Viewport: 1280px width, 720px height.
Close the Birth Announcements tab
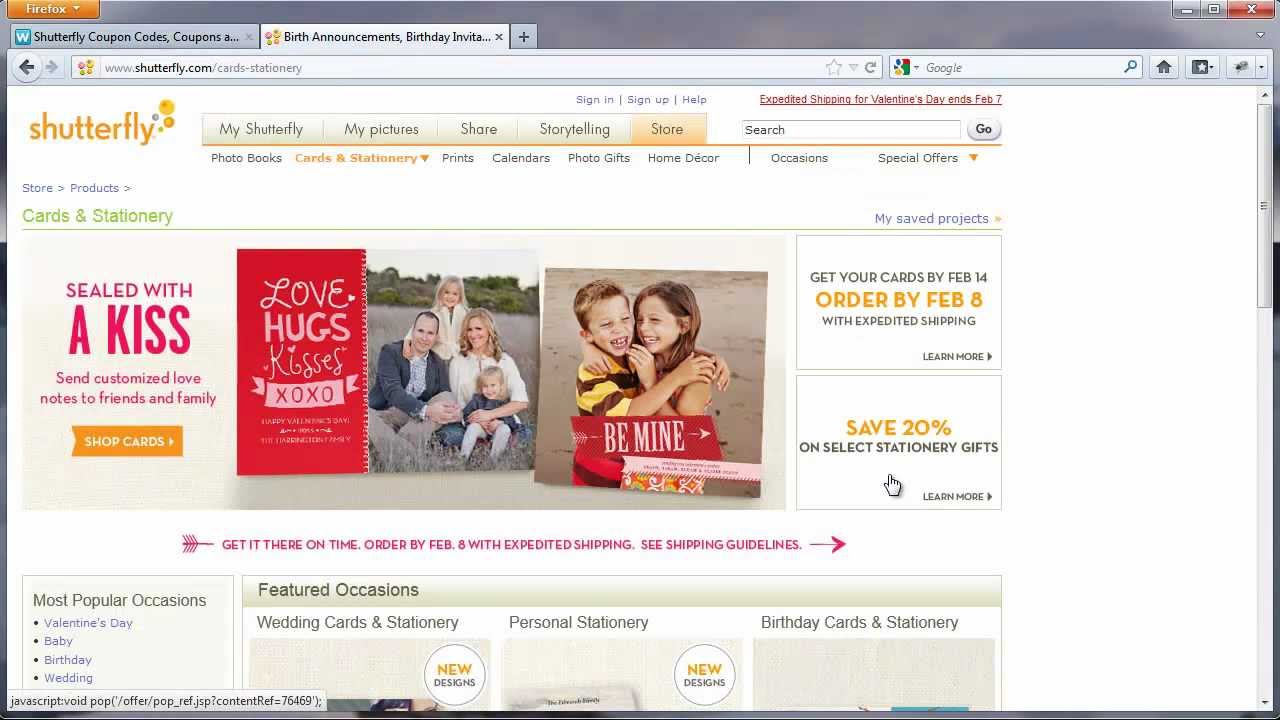click(499, 37)
